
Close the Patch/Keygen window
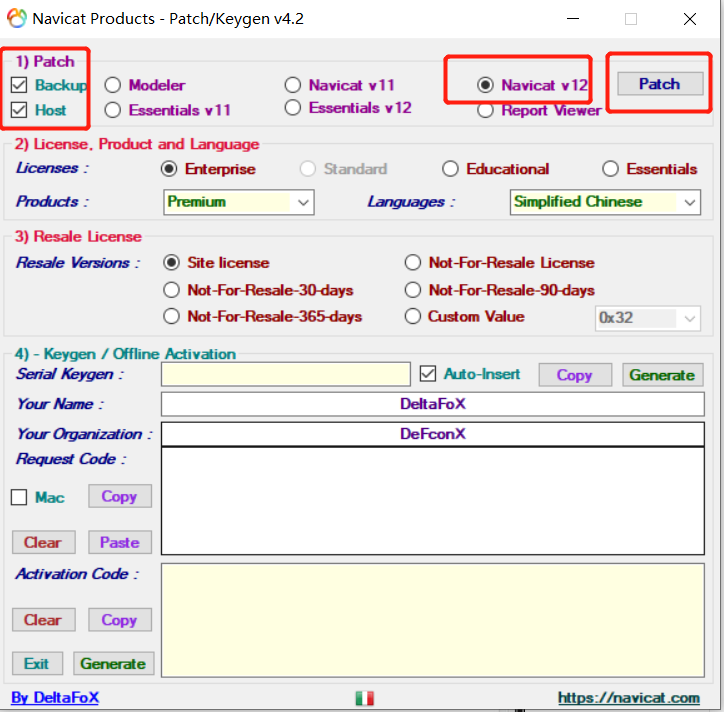coord(690,18)
